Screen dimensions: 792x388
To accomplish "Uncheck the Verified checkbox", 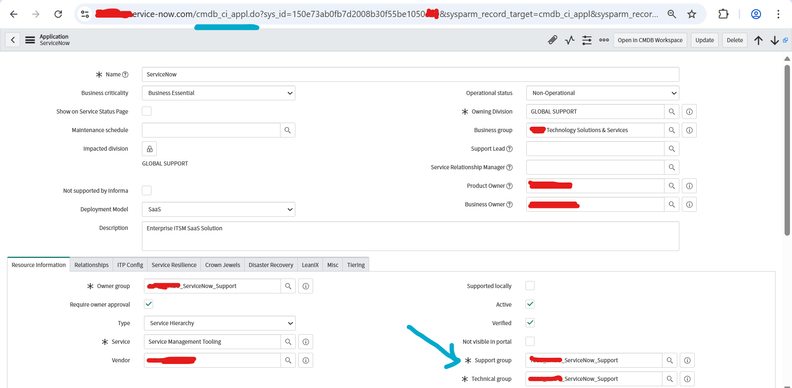I will (530, 322).
